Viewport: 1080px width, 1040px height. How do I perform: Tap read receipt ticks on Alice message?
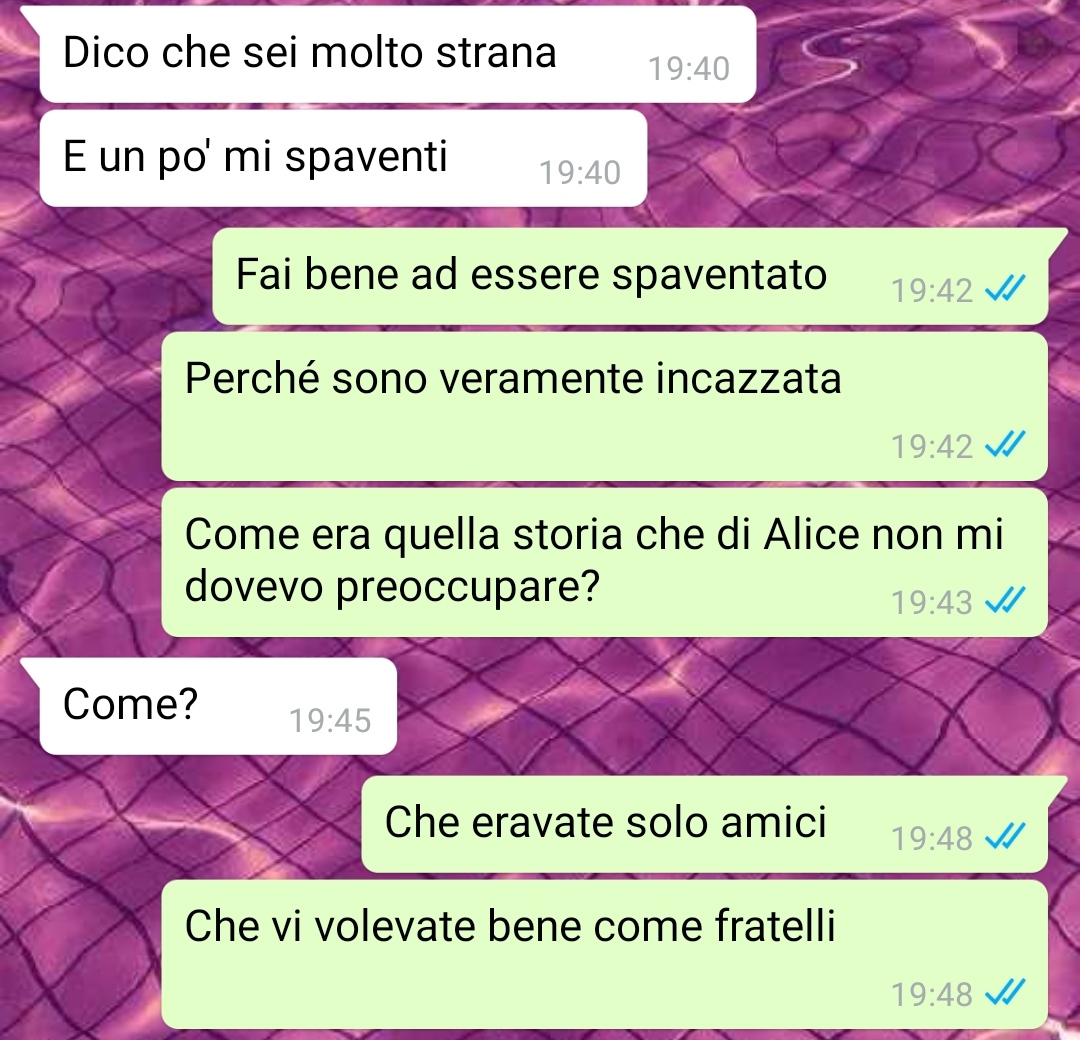pyautogui.click(x=1005, y=601)
